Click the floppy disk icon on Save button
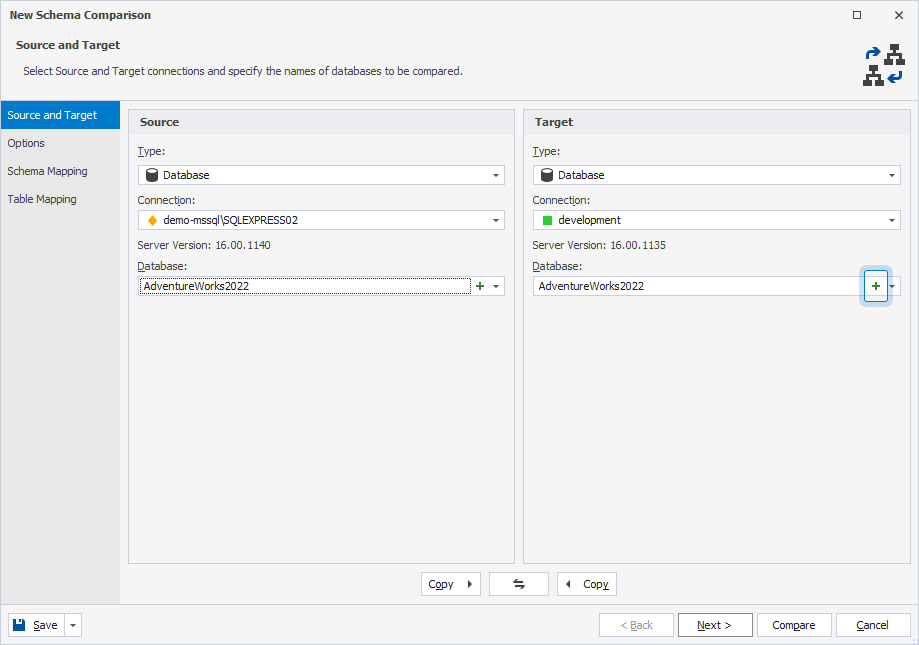Screen dimensions: 919x645 coord(17,624)
